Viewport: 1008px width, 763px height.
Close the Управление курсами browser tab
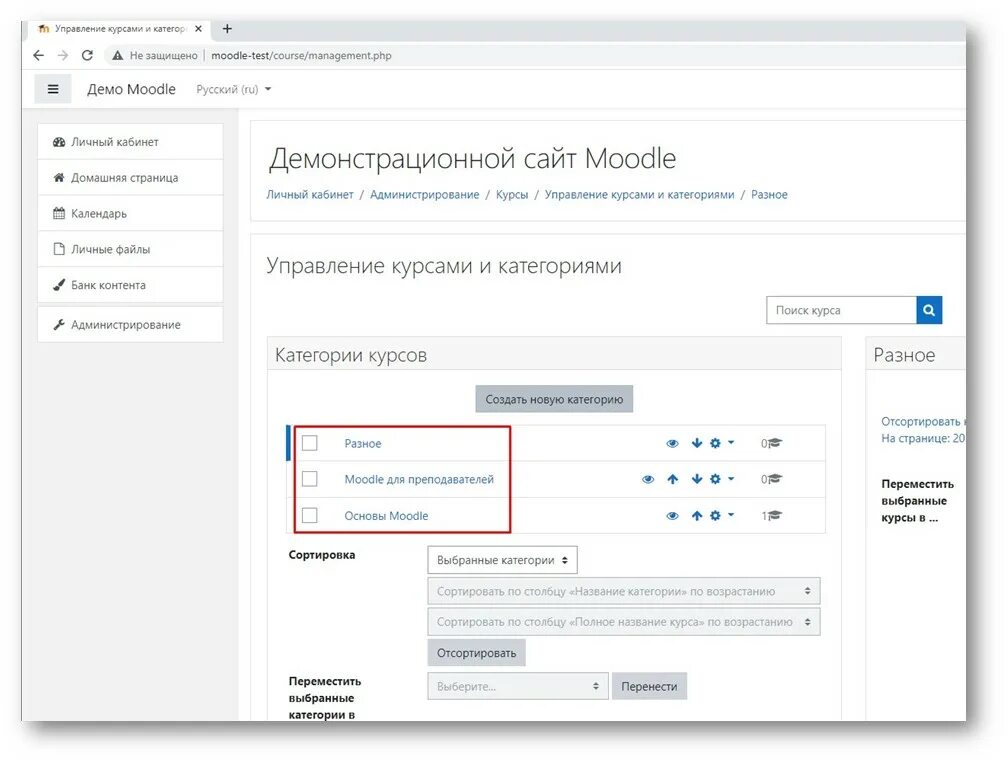[198, 28]
